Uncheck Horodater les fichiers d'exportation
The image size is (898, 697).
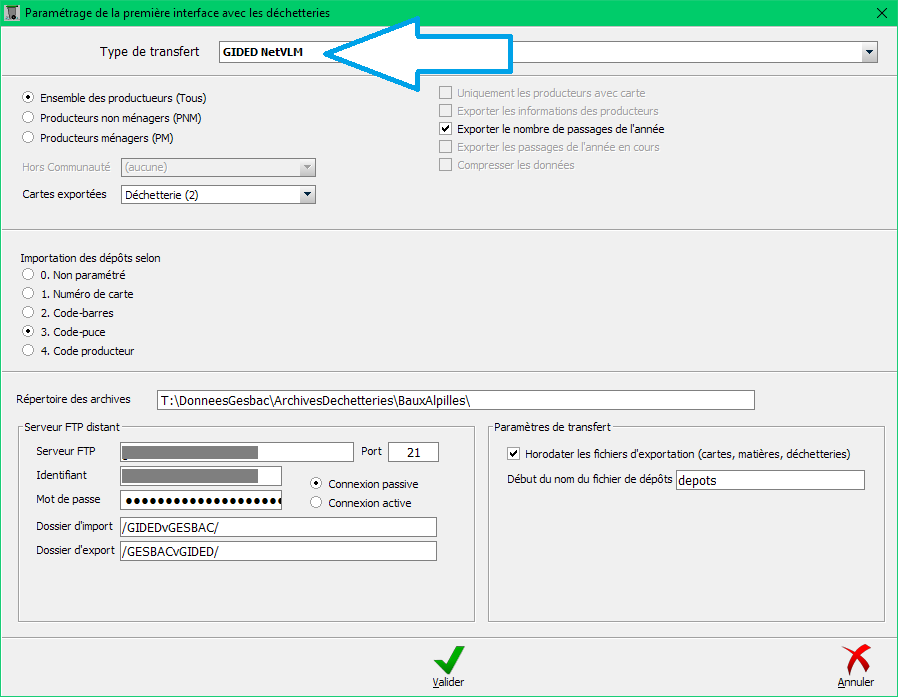[x=514, y=454]
